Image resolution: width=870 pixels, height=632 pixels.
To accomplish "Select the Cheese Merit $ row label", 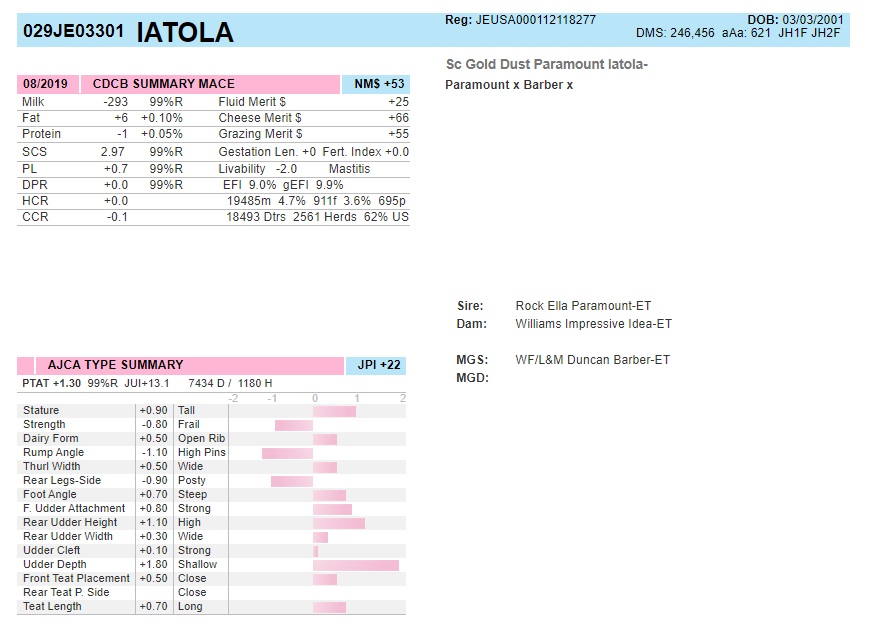I will pyautogui.click(x=260, y=118).
